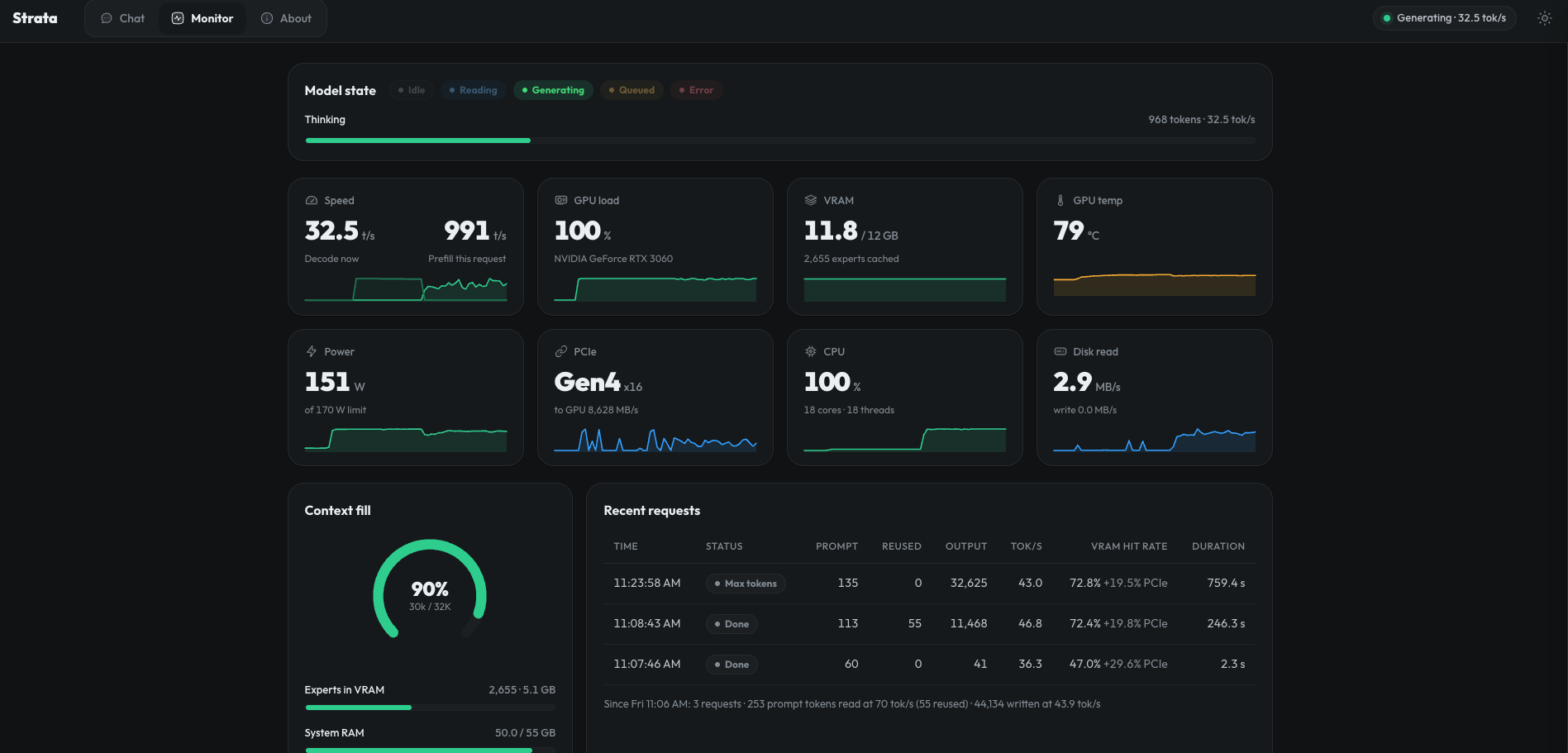Click the NVIDIA GeForce RTX 3060 label
The image size is (1568, 753).
613,259
